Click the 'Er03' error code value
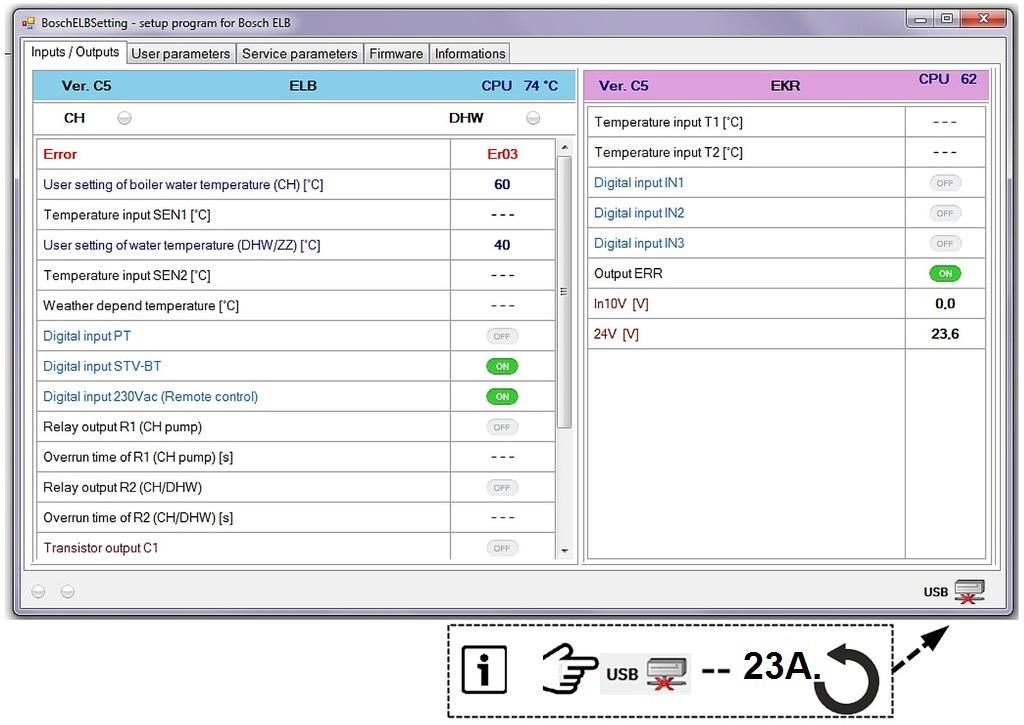The width and height of the screenshot is (1024, 725). click(502, 154)
